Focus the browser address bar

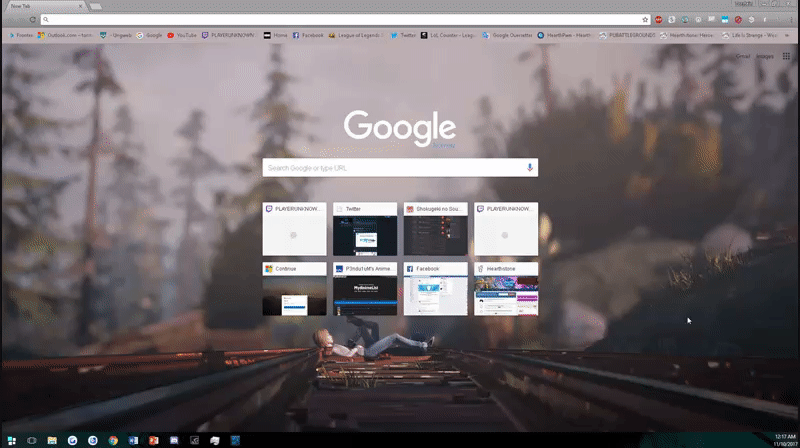tap(344, 20)
